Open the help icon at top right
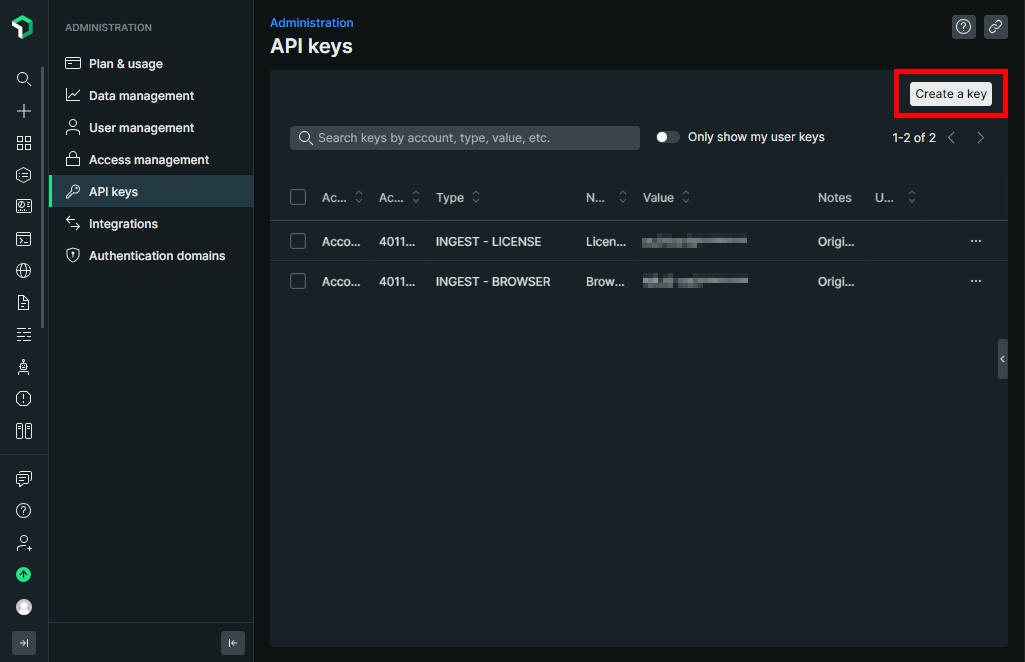1025x662 pixels. point(964,27)
